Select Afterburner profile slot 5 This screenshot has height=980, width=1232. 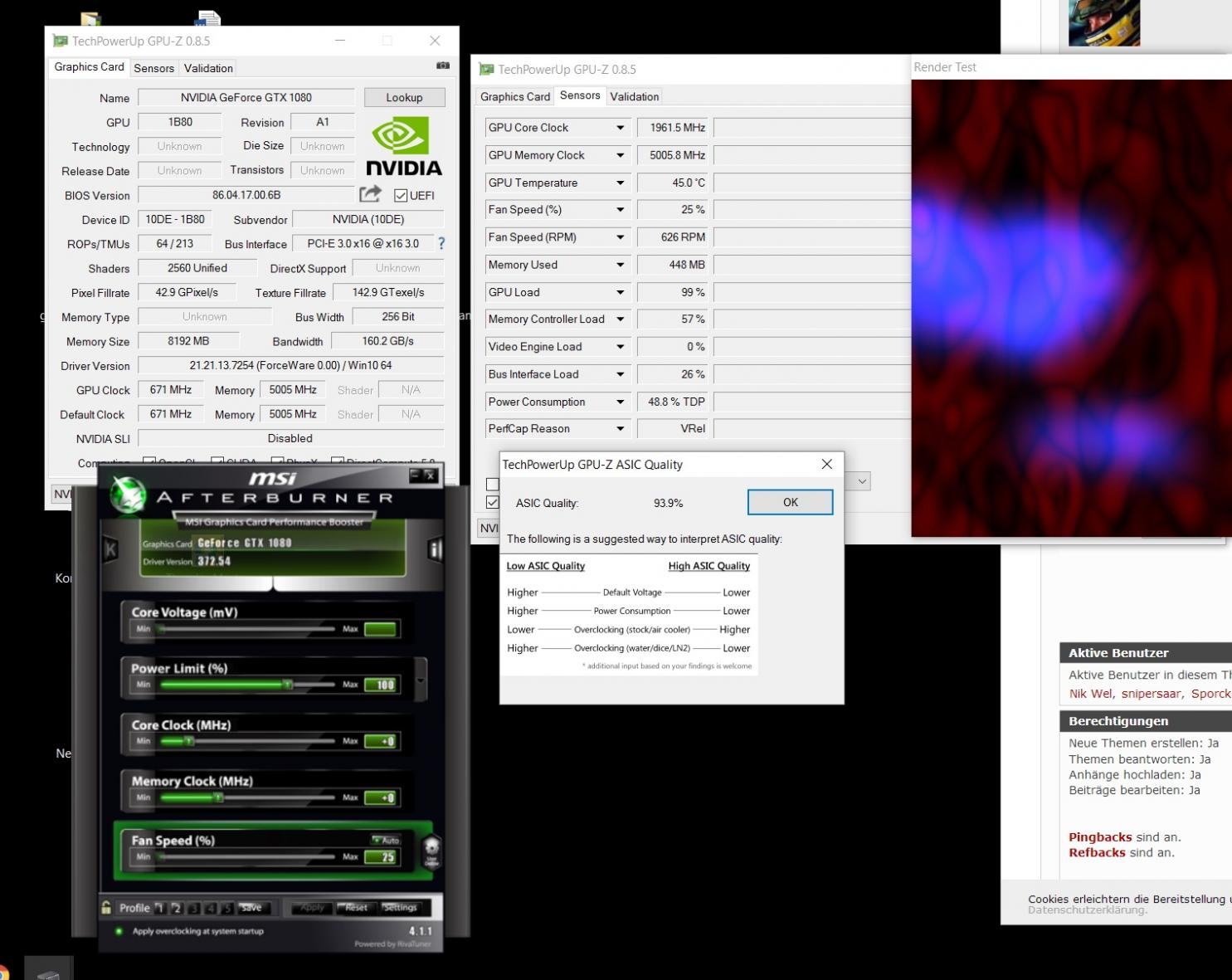click(x=227, y=908)
